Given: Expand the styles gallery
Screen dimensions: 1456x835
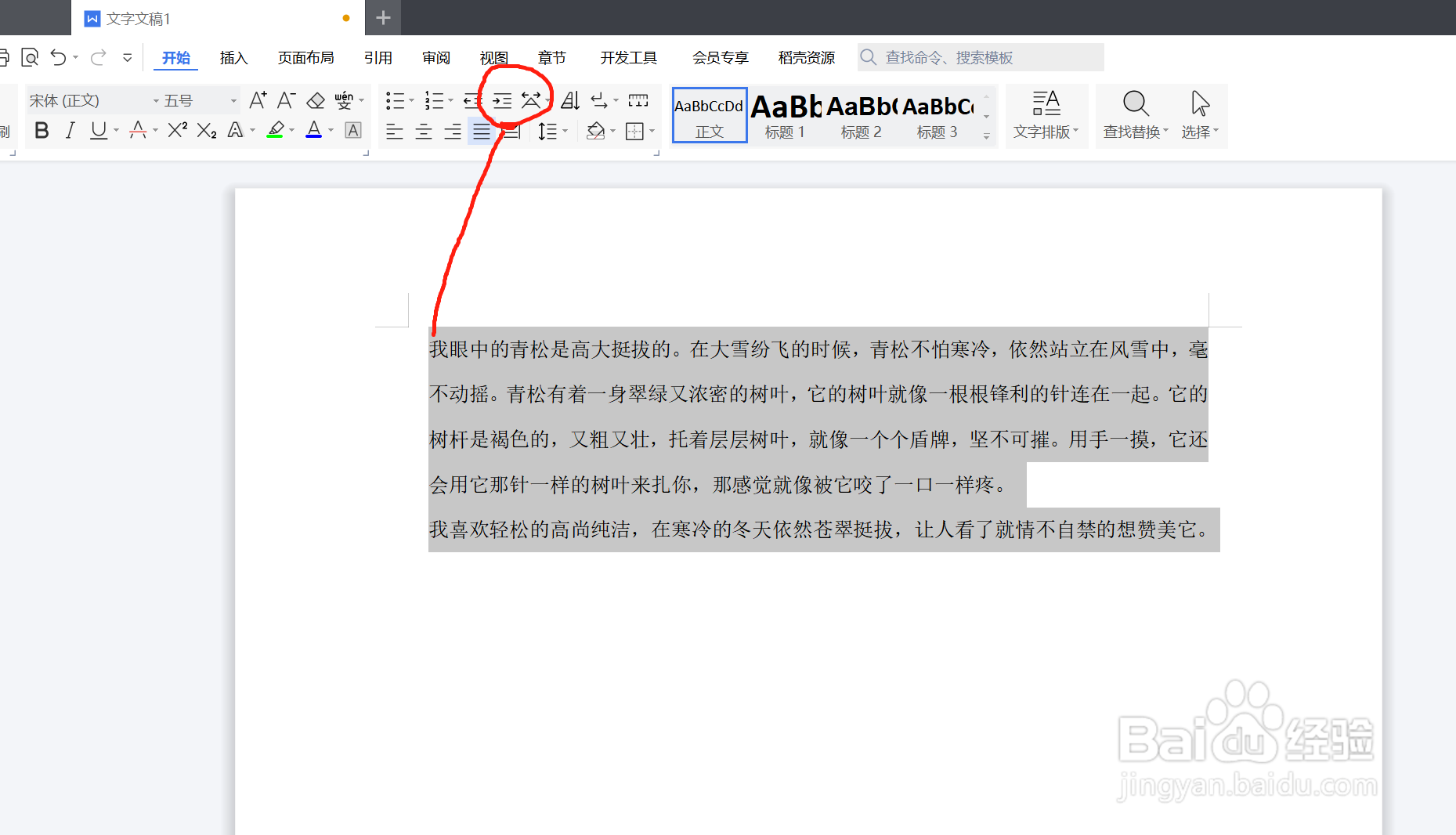Looking at the screenshot, I should (x=987, y=136).
